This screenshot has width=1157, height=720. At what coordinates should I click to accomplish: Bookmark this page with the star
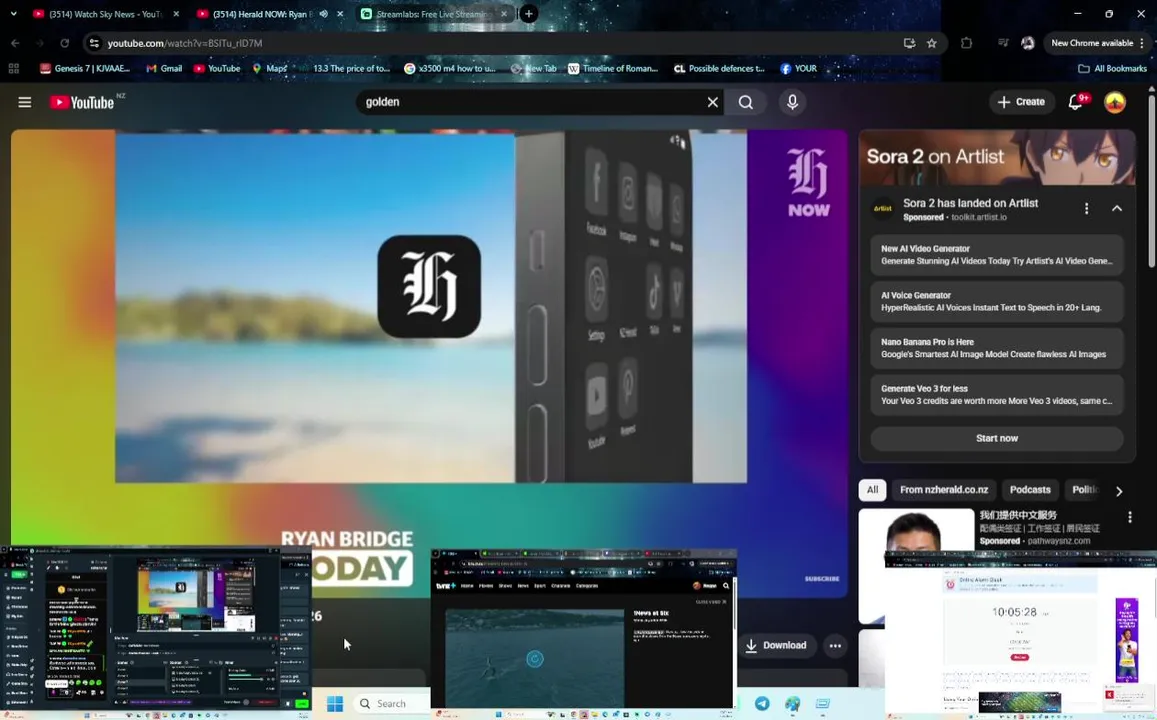[932, 43]
